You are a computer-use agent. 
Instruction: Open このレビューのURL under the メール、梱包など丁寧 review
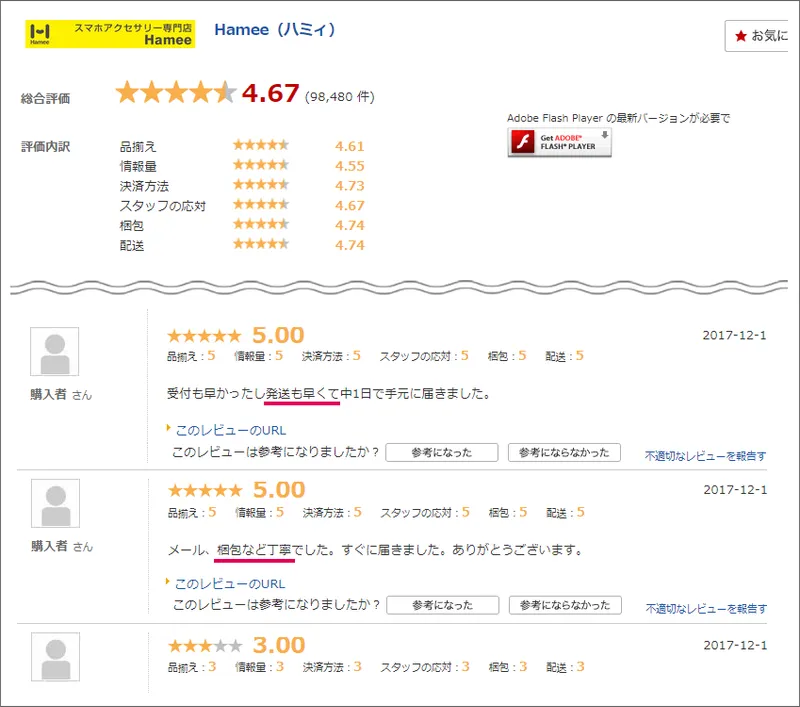pos(230,584)
